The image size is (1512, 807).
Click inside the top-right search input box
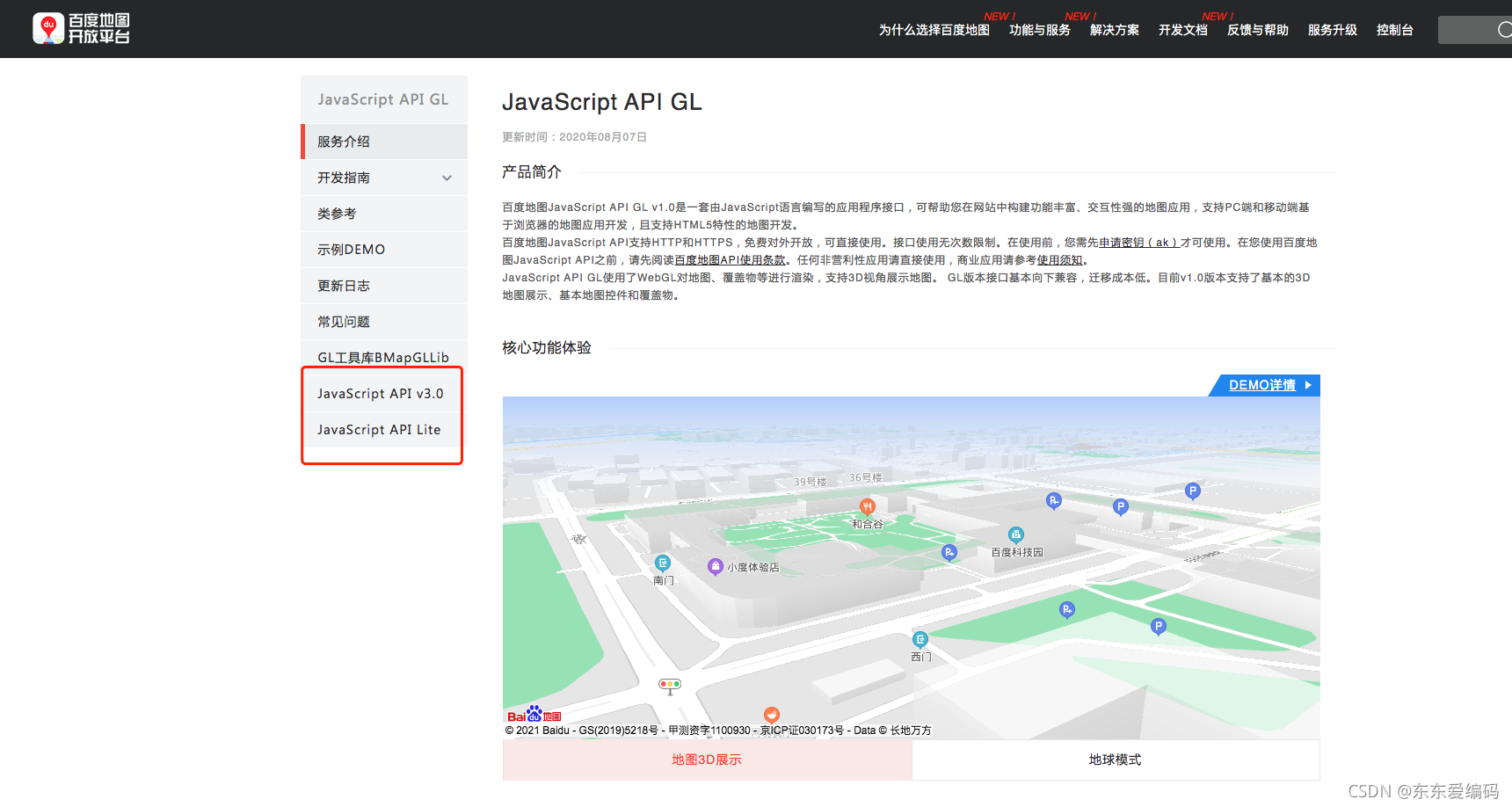tap(1468, 29)
